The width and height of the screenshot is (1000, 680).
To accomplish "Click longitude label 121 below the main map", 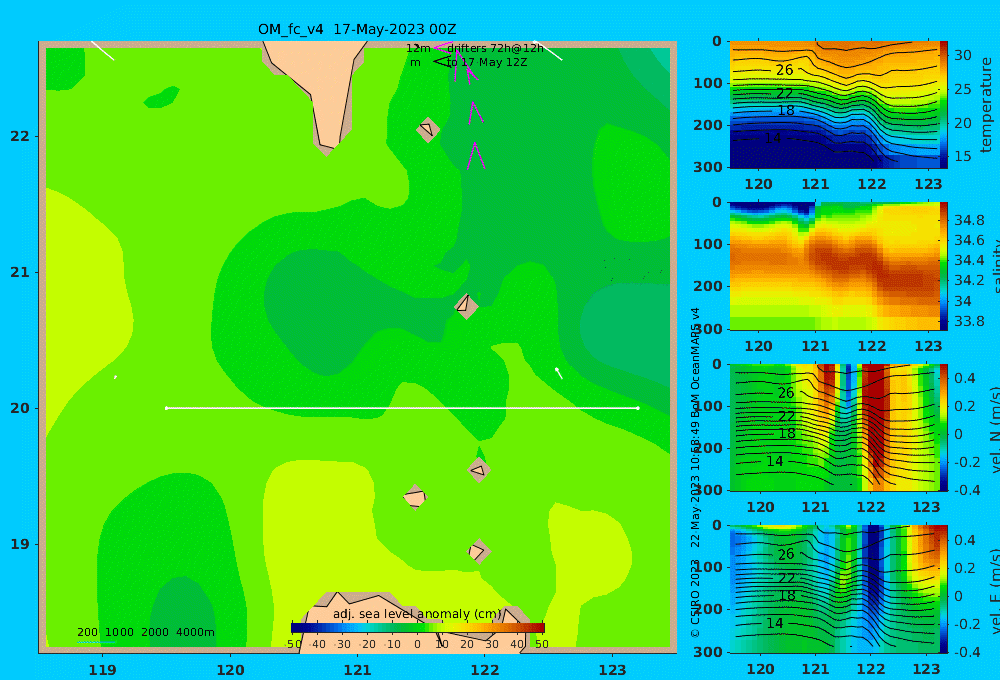I will coord(358,670).
